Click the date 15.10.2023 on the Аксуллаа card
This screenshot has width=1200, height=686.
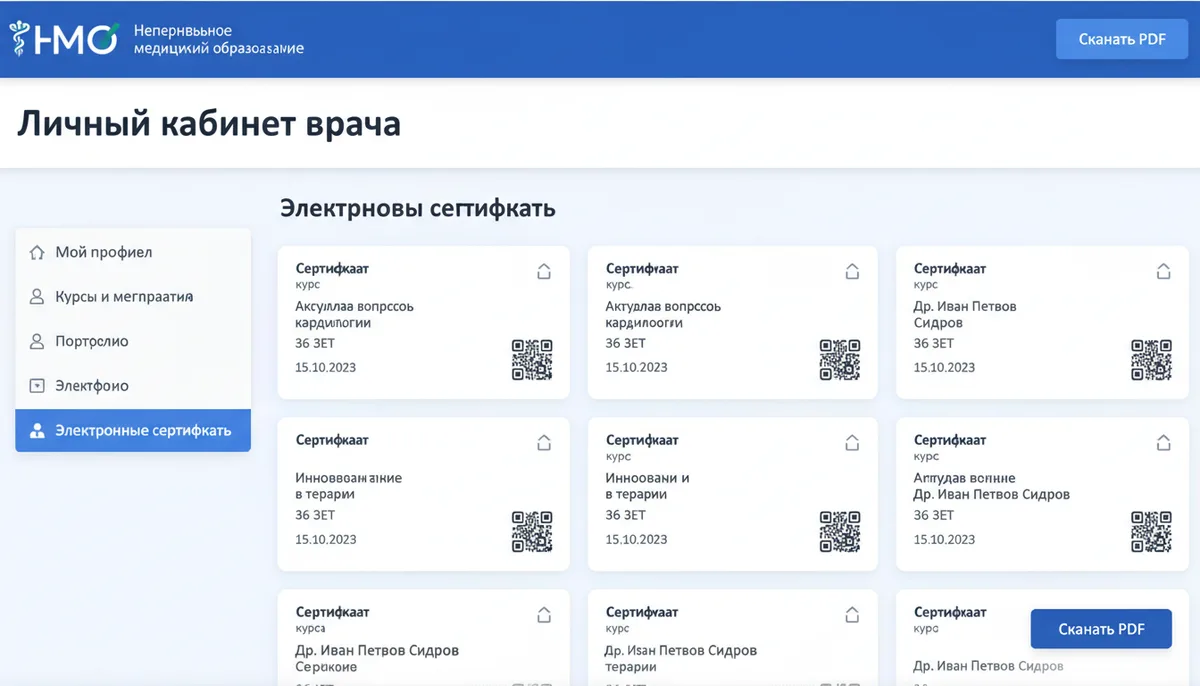click(326, 367)
